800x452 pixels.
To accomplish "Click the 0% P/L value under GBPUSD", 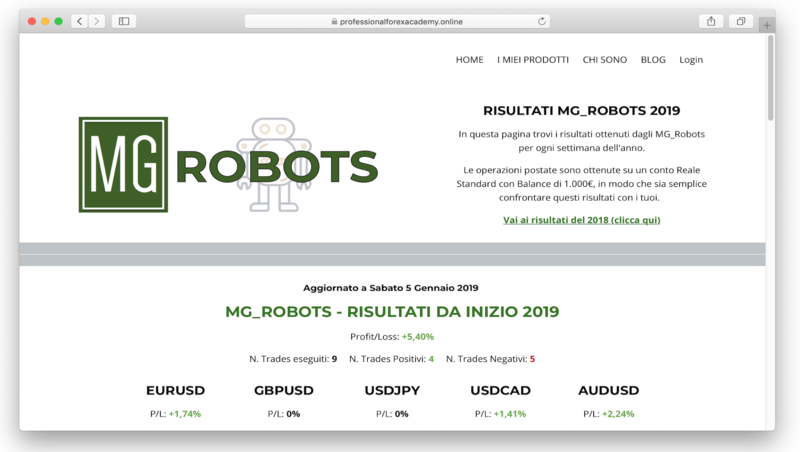I will tap(293, 414).
